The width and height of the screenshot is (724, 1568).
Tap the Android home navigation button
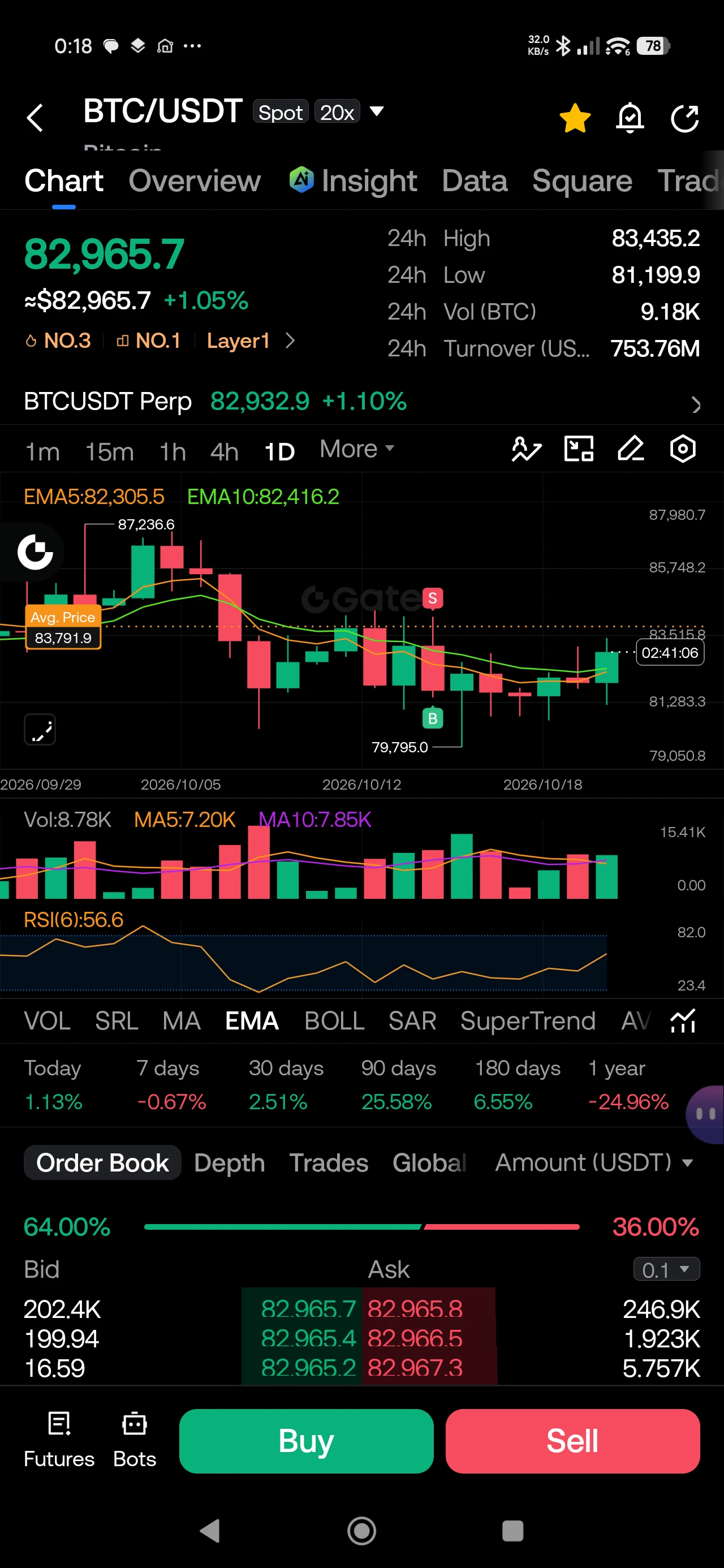[361, 1530]
